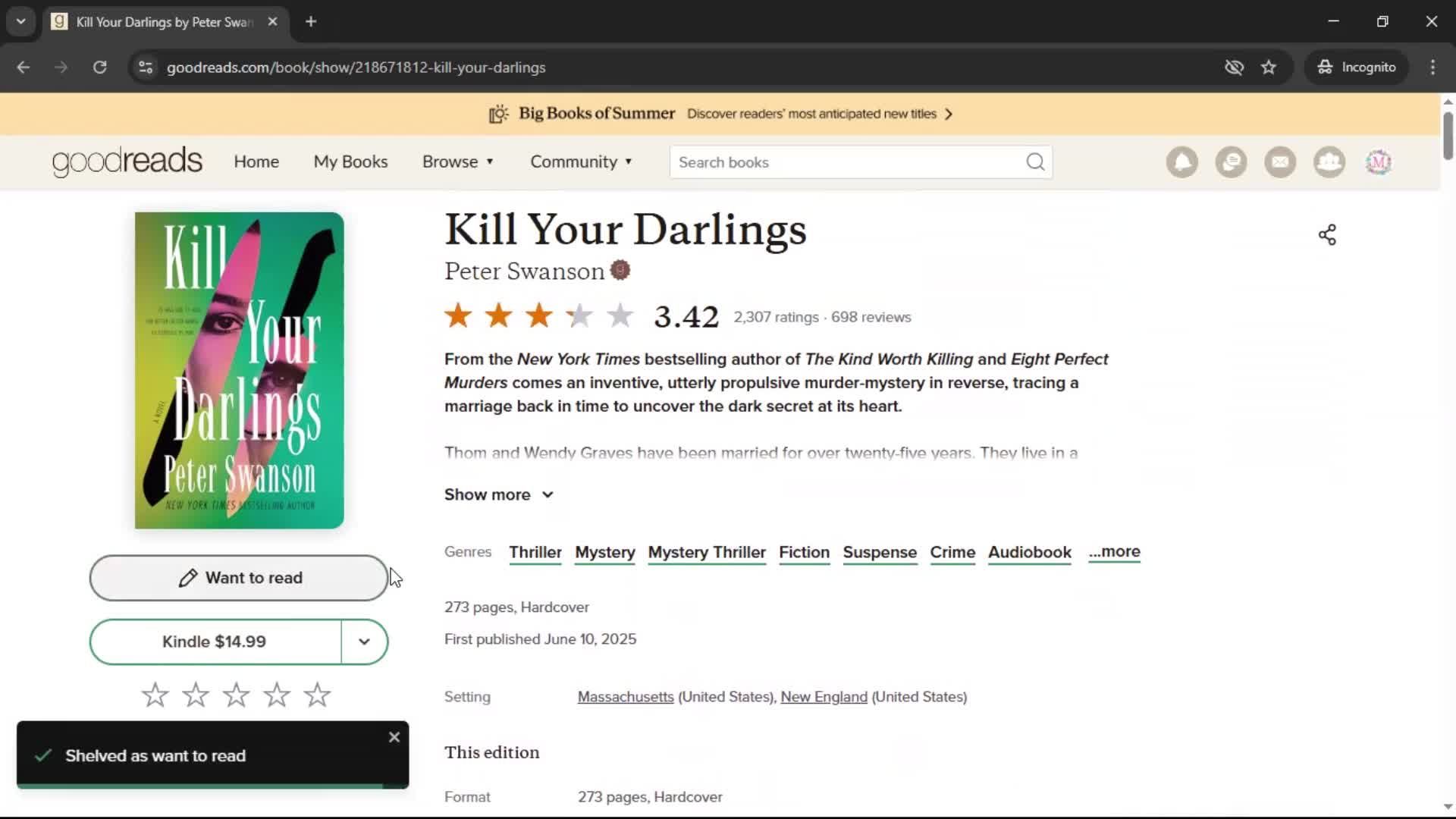The image size is (1456, 819).
Task: Expand the Community menu
Action: tap(581, 162)
